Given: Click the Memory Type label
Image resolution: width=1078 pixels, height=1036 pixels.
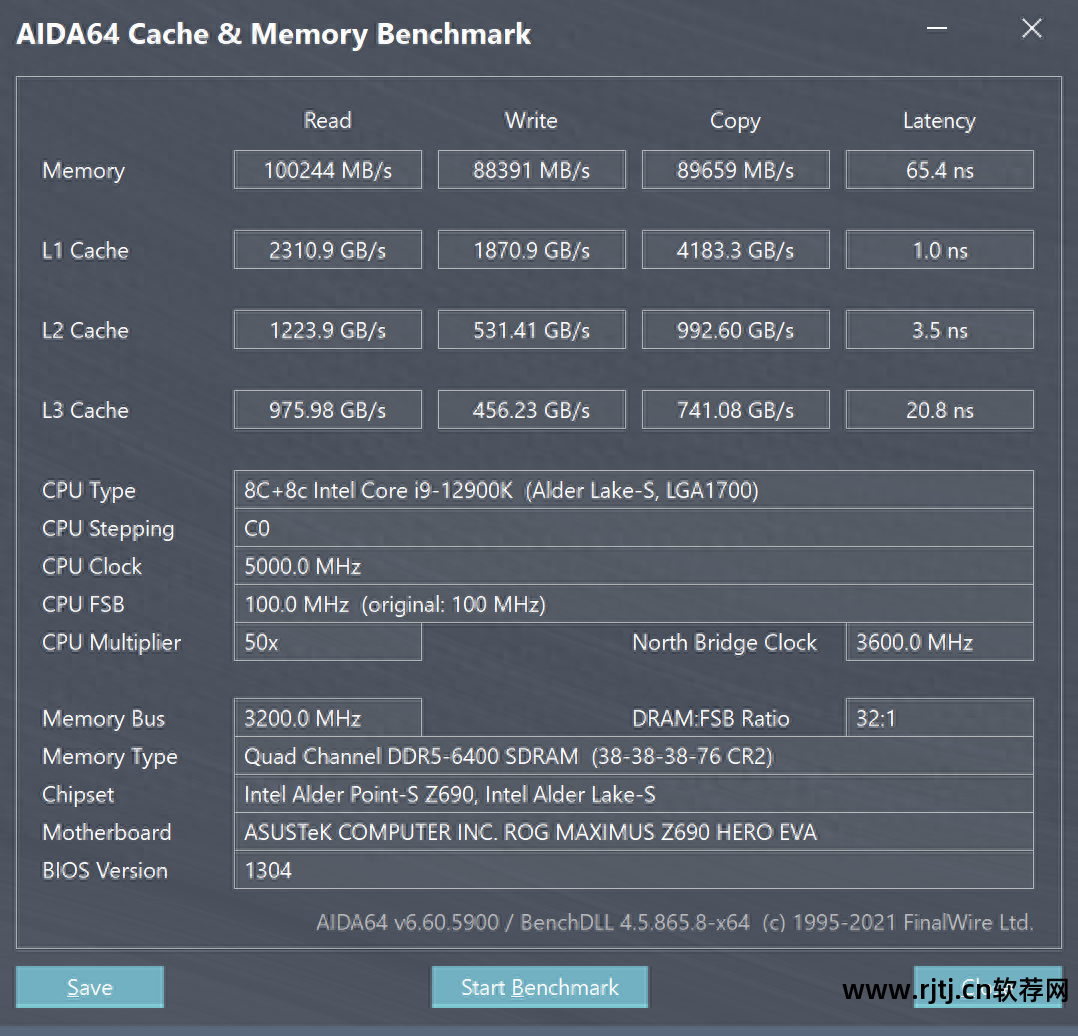Looking at the screenshot, I should point(109,757).
